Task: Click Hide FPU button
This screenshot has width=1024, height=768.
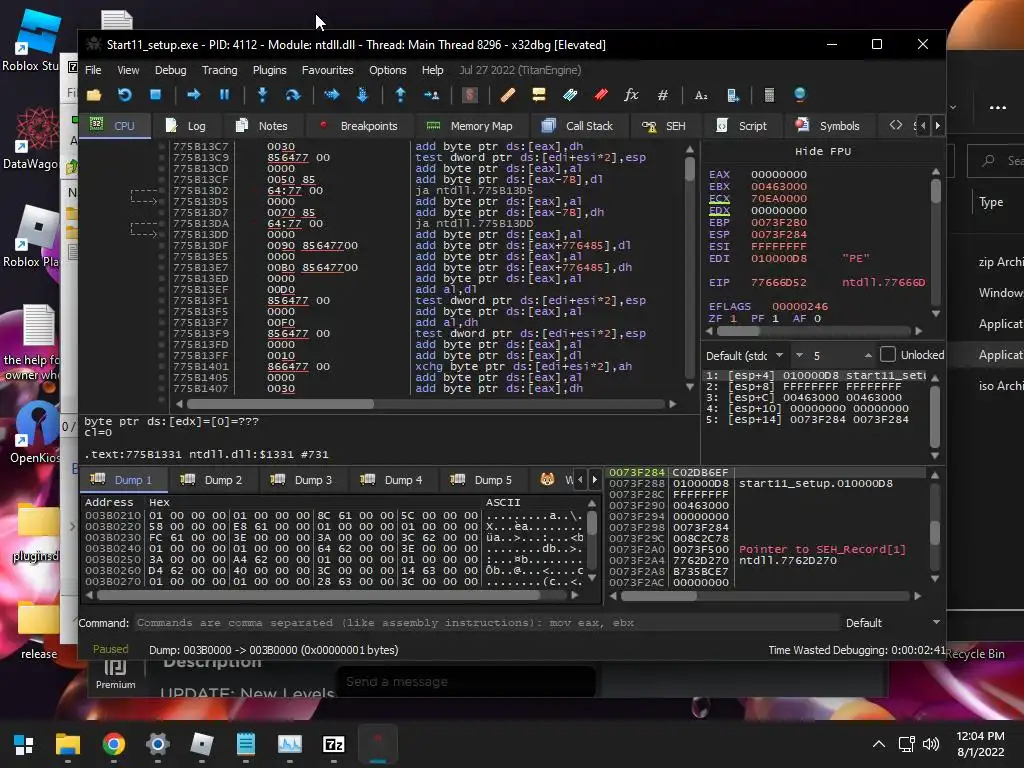Action: click(822, 151)
